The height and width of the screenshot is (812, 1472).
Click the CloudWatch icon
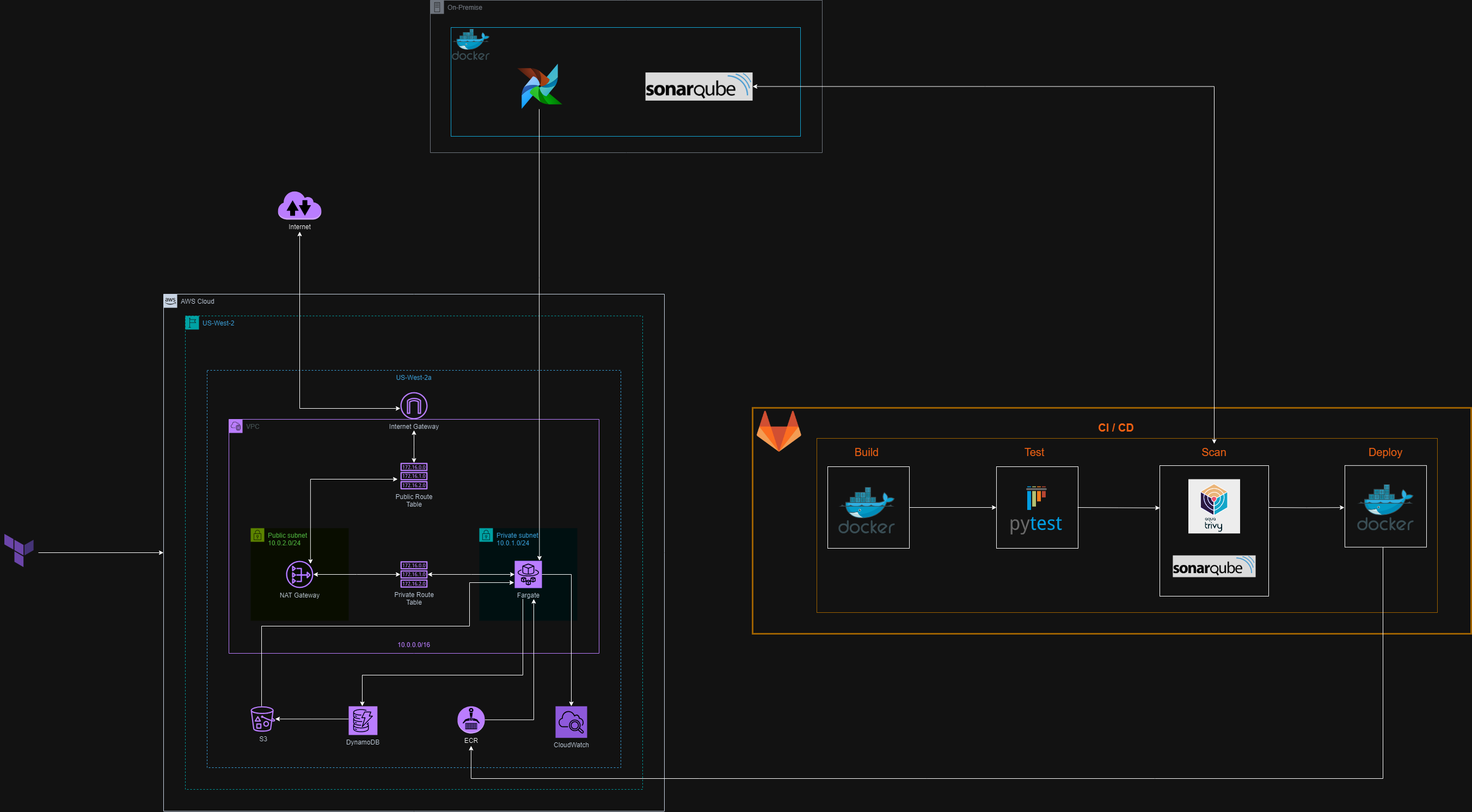[x=571, y=722]
